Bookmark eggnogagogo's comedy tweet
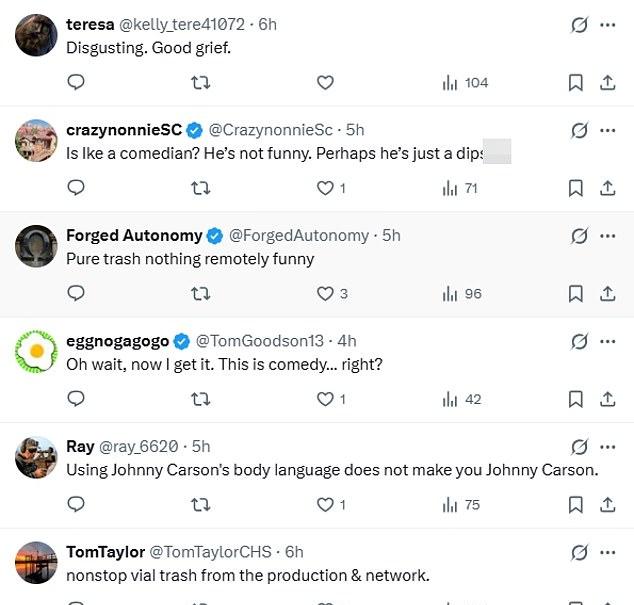 tap(575, 399)
